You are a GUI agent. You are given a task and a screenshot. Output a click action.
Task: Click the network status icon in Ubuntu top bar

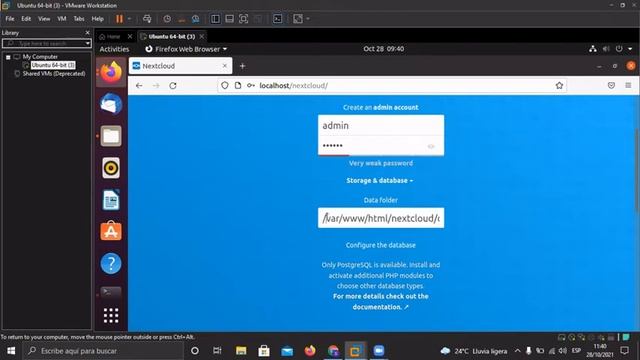(x=593, y=49)
